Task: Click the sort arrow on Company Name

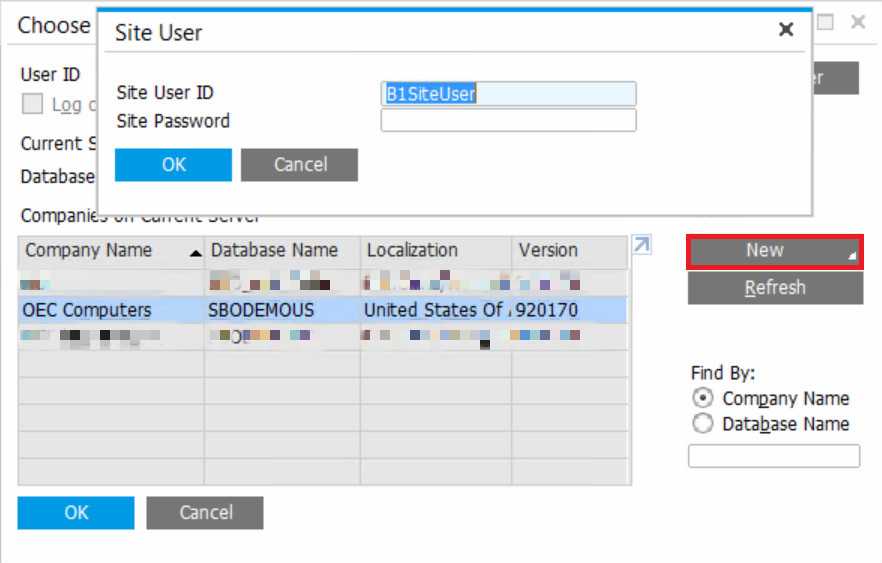Action: click(x=195, y=253)
